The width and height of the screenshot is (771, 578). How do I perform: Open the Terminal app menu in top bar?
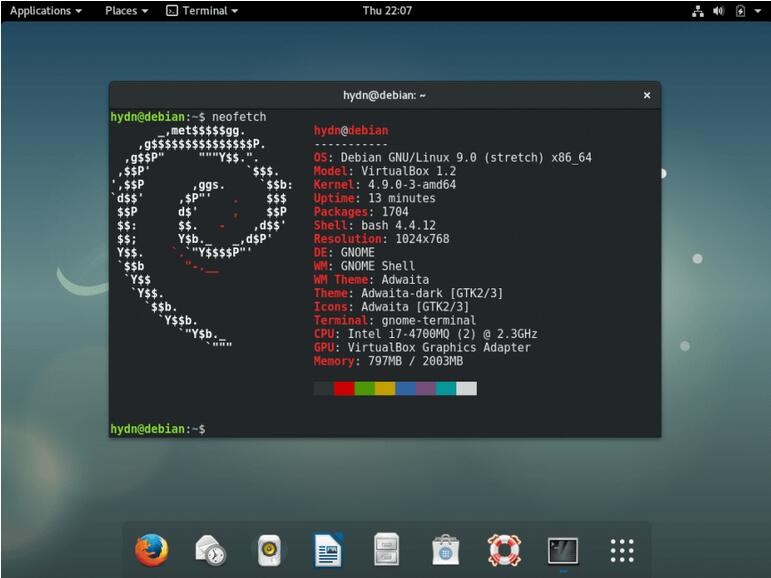click(202, 11)
